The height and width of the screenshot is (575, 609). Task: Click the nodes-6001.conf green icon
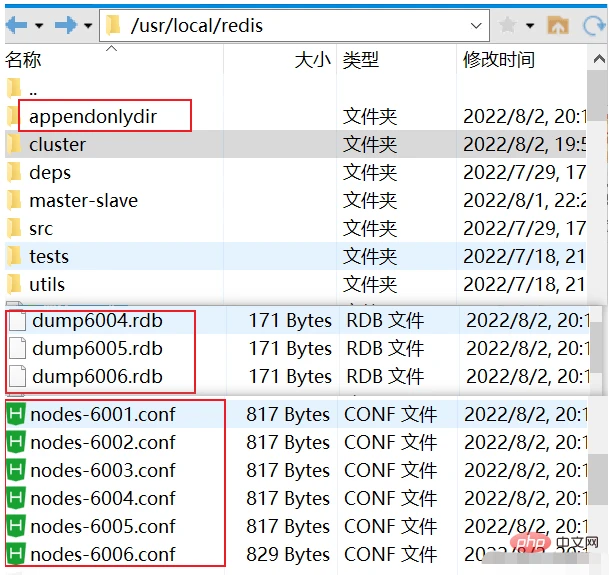(x=16, y=414)
